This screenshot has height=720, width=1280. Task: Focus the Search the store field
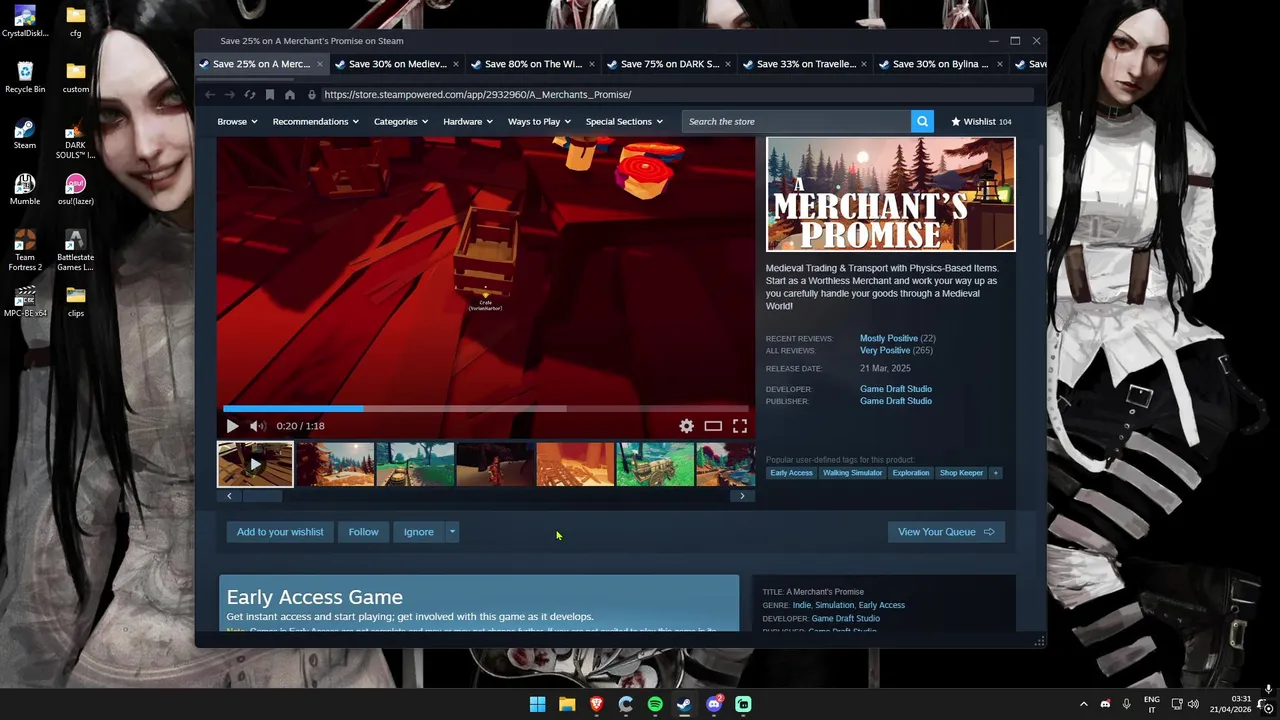(x=796, y=121)
